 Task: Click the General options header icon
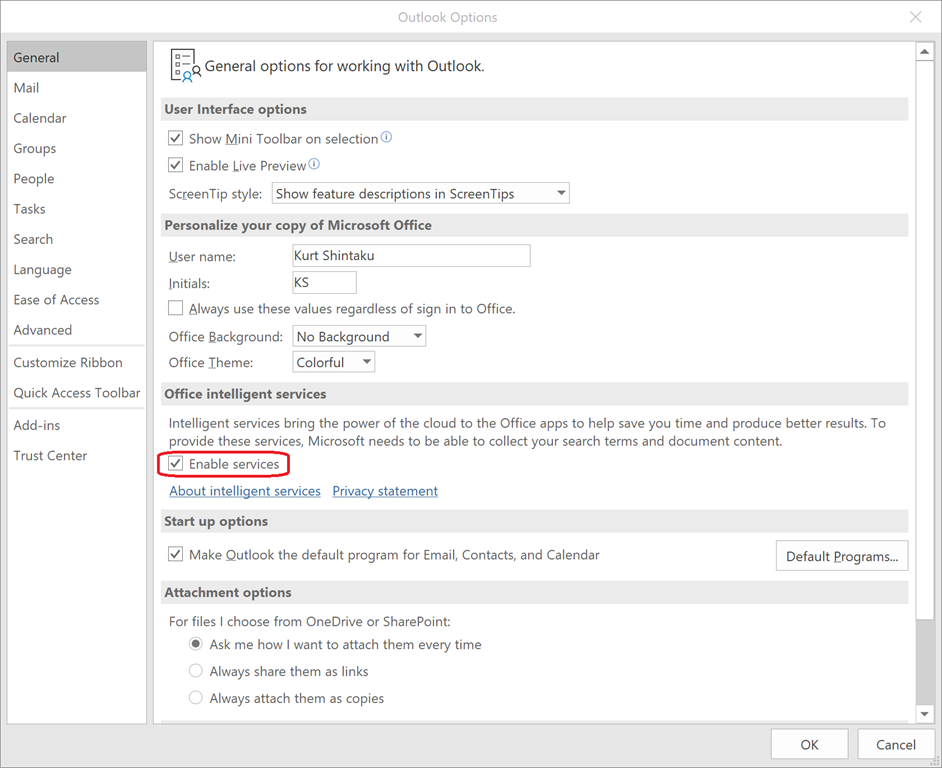[x=183, y=65]
